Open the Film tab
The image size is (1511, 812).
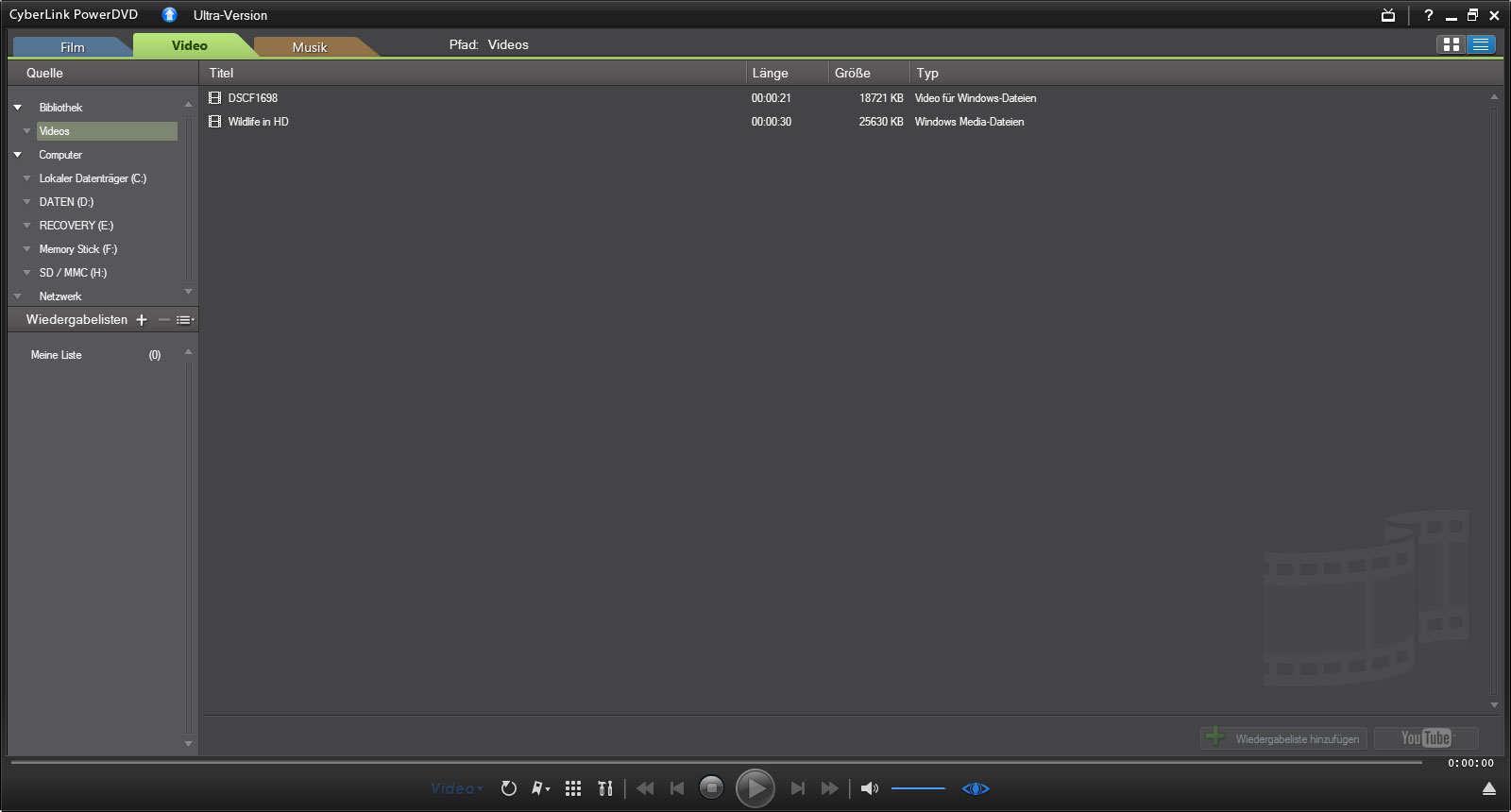pos(73,47)
